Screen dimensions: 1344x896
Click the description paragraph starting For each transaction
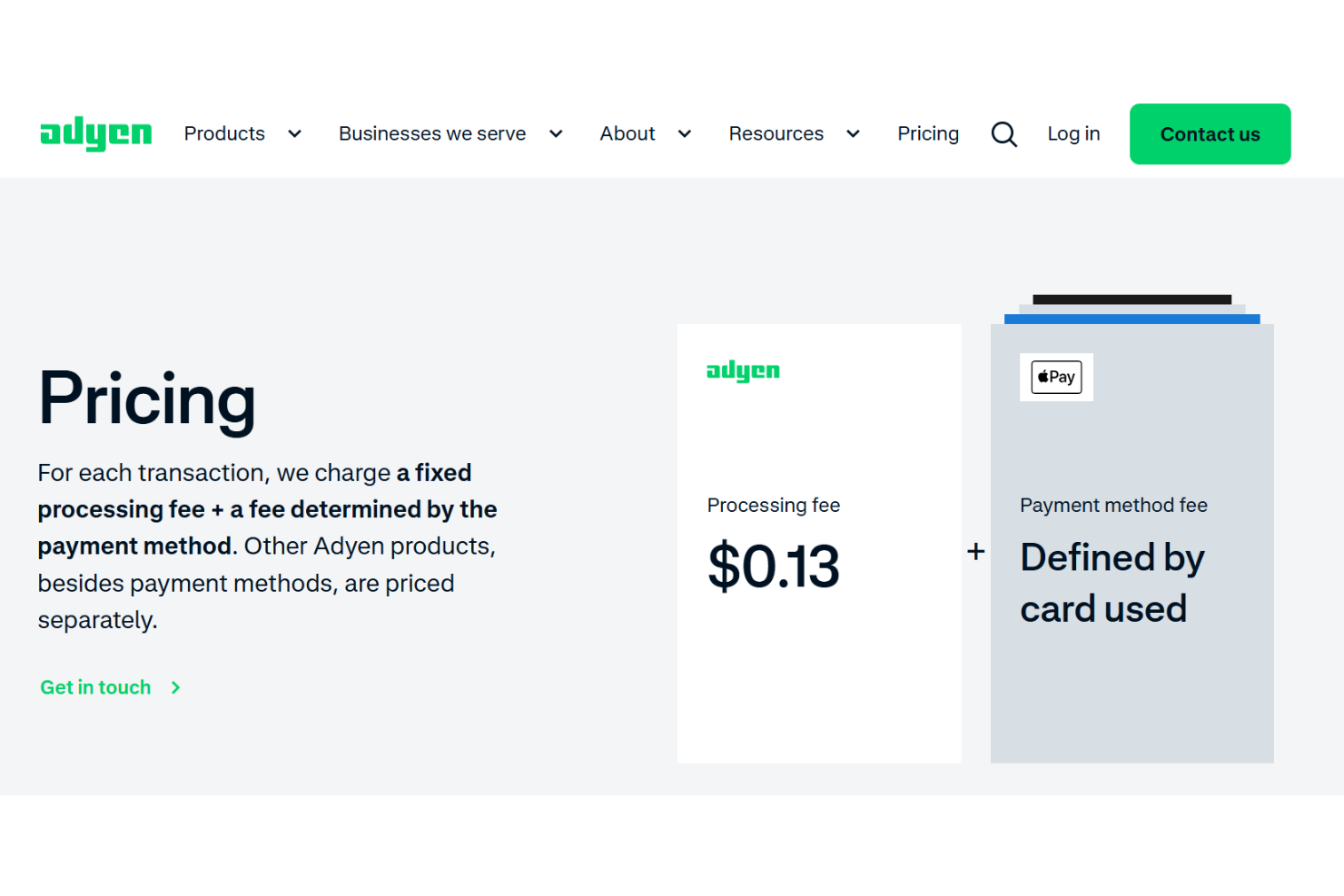(267, 546)
